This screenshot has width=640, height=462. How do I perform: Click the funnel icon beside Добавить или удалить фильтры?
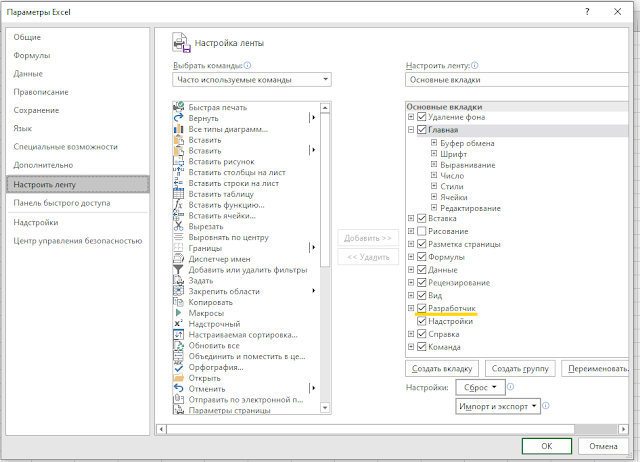pyautogui.click(x=178, y=270)
